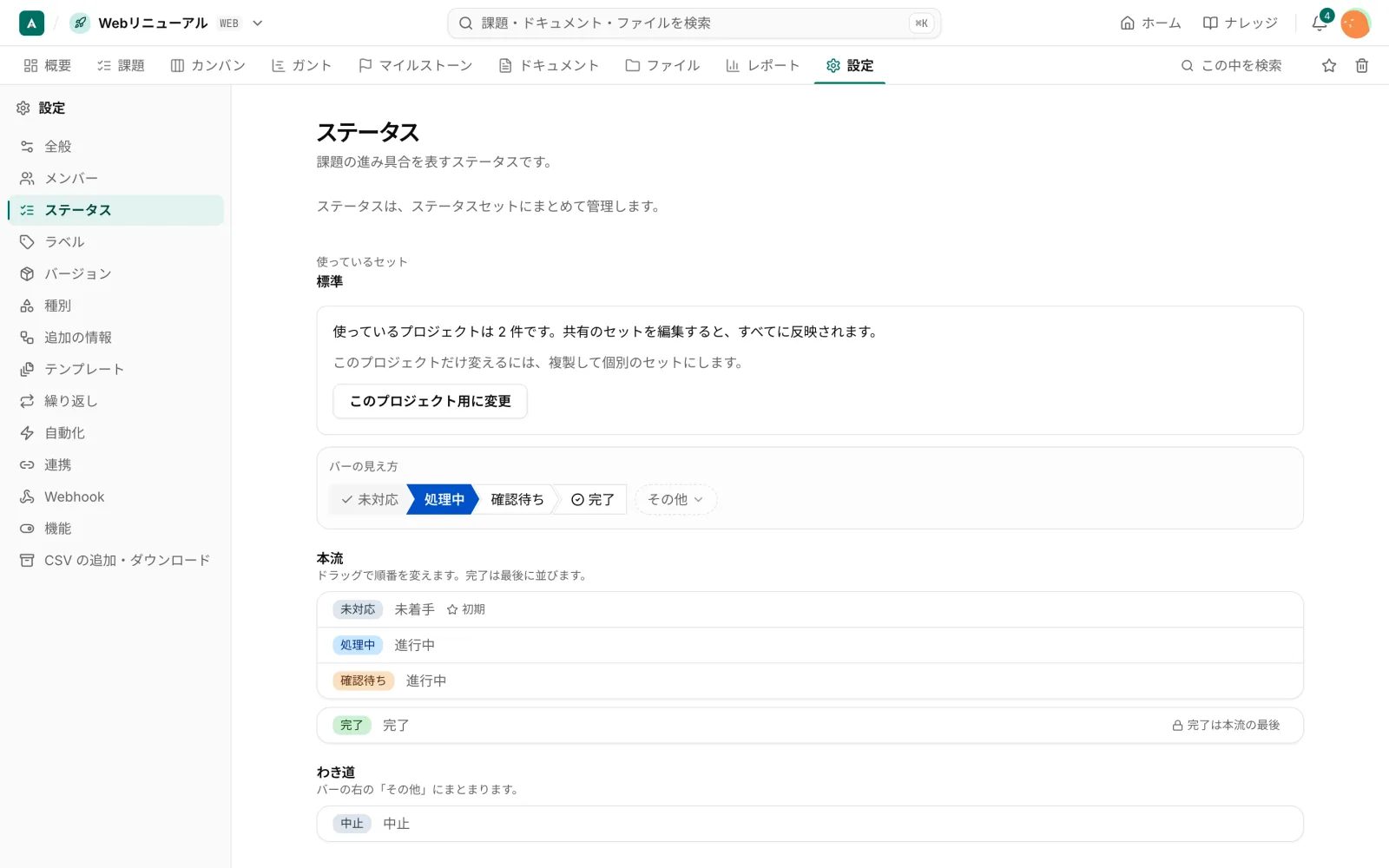Go to マイルストーン tab
The image size is (1389, 868).
click(x=416, y=65)
